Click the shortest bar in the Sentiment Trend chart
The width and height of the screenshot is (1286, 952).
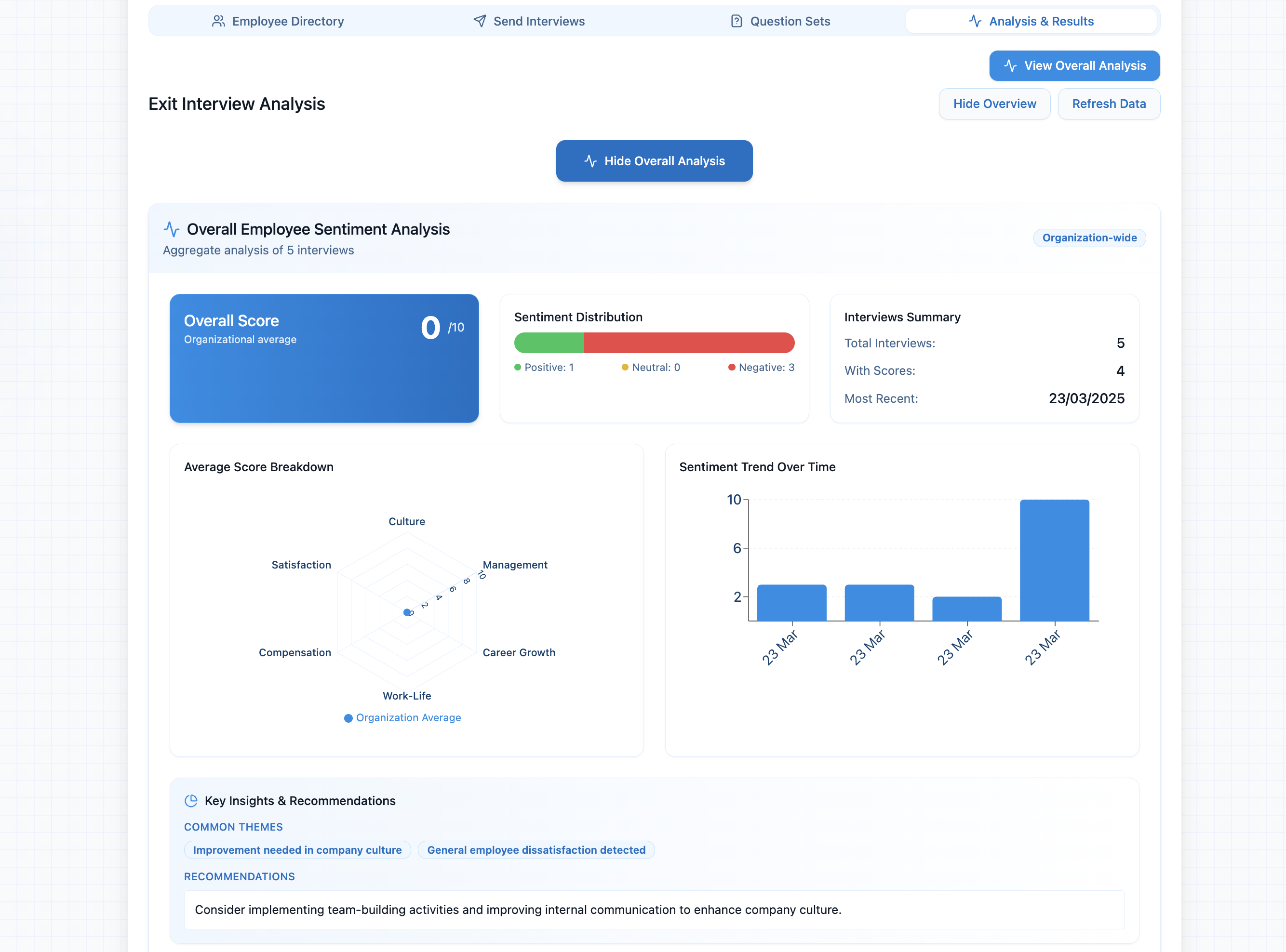coord(966,609)
